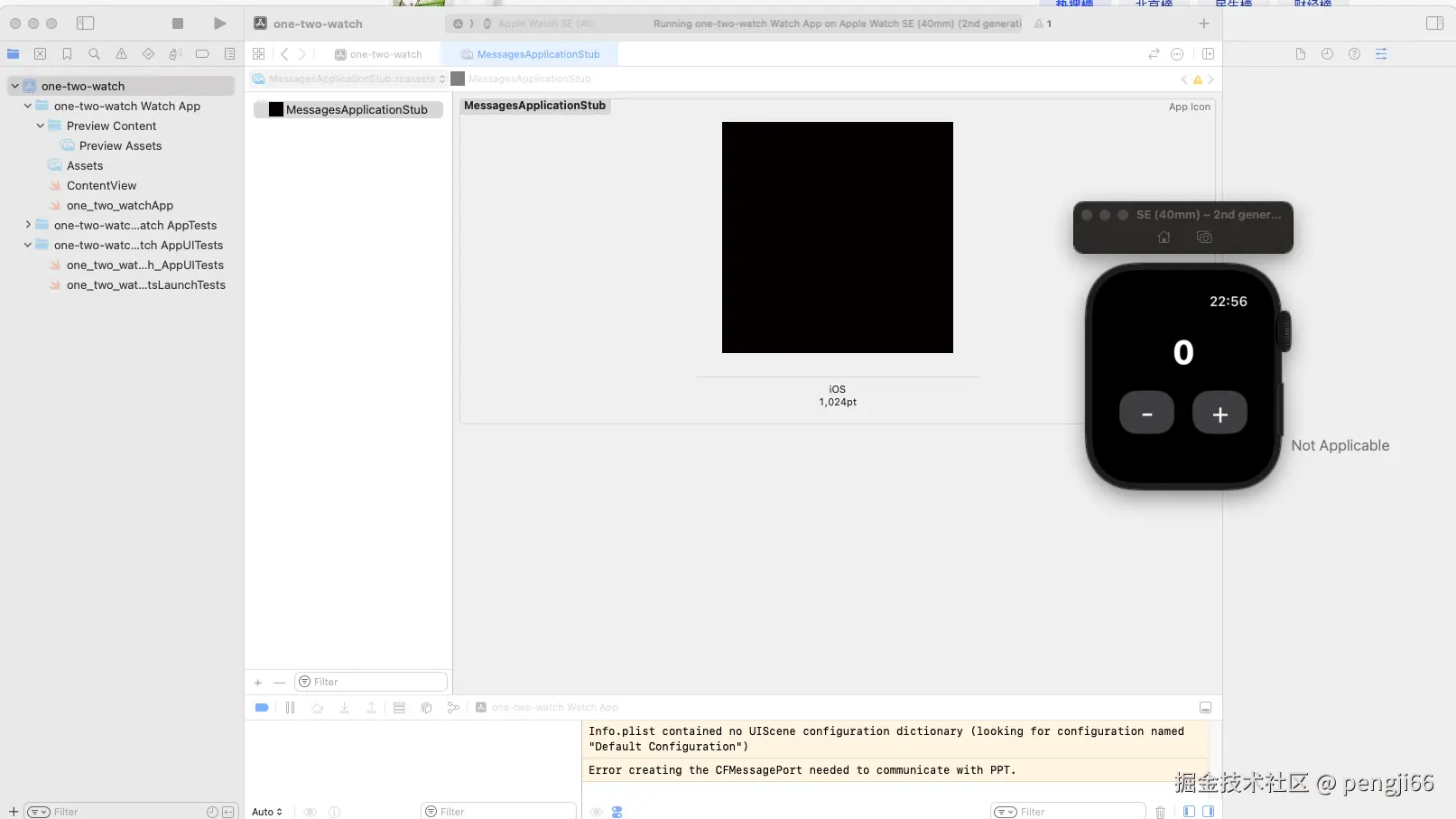Open the Source Control navigator

click(41, 54)
